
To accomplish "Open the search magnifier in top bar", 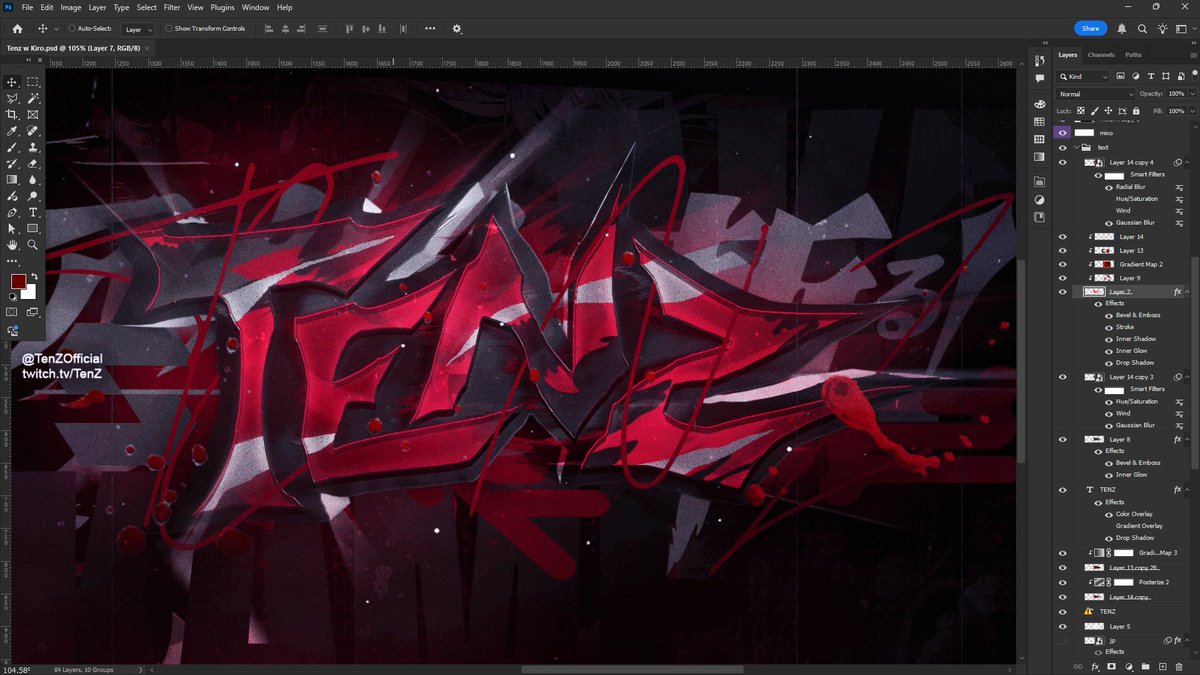I will (1142, 29).
